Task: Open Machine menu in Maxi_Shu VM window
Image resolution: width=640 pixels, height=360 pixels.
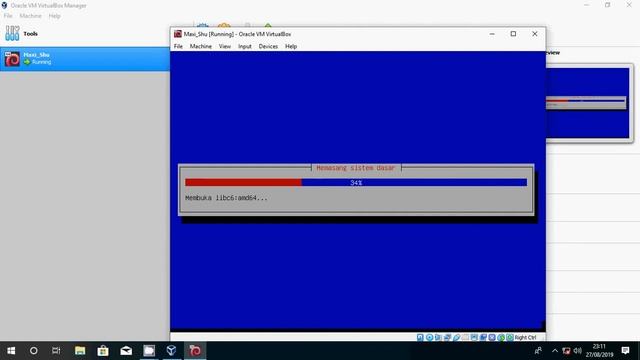Action: tap(200, 47)
